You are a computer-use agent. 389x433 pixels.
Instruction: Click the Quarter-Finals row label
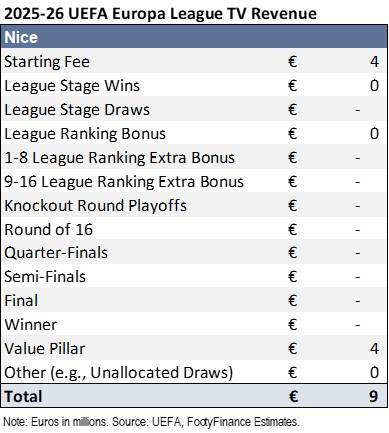pyautogui.click(x=56, y=253)
